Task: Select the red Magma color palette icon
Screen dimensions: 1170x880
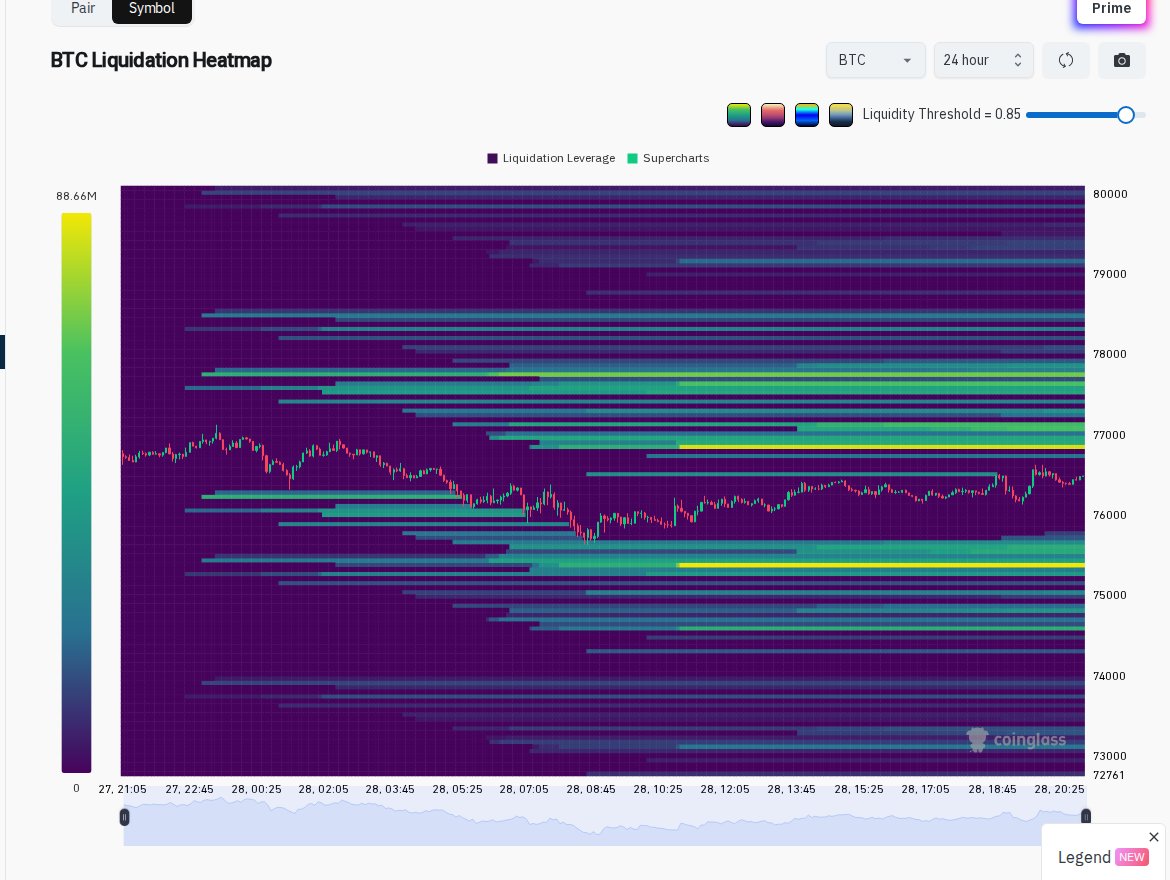Action: click(x=773, y=114)
